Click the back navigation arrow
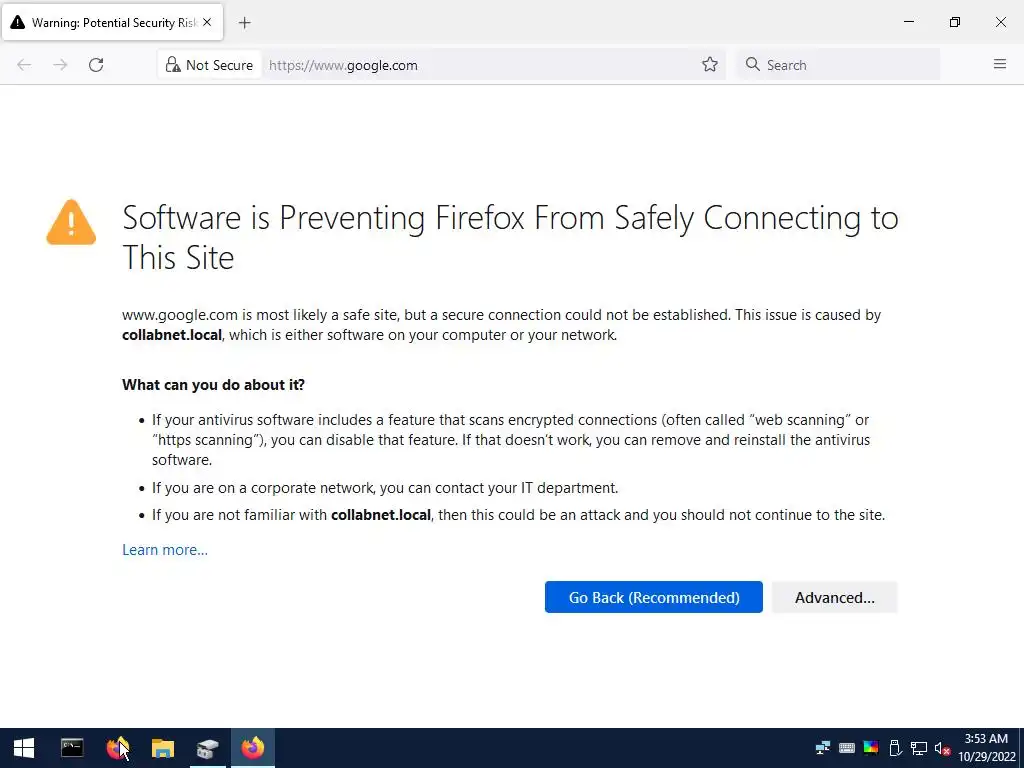Image resolution: width=1024 pixels, height=768 pixels. click(24, 65)
